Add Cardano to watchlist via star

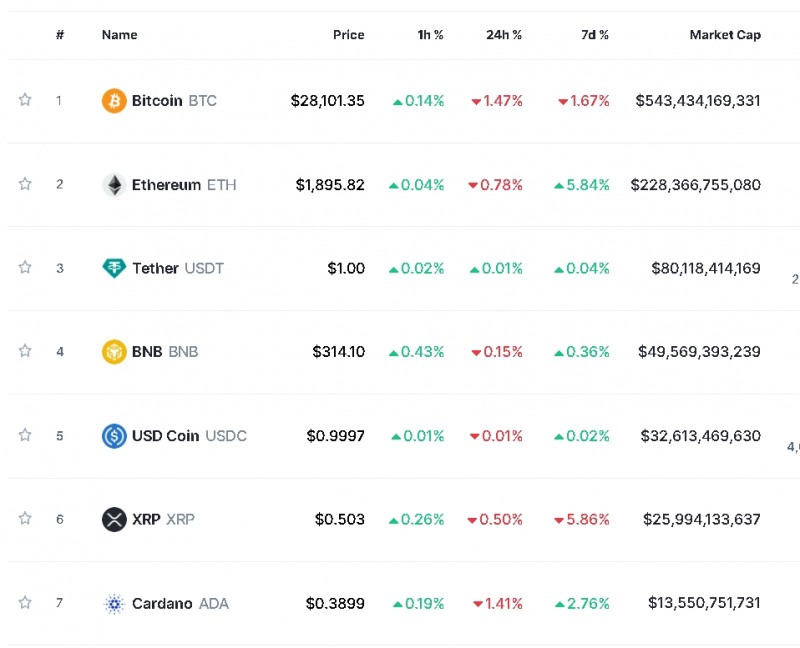25,603
